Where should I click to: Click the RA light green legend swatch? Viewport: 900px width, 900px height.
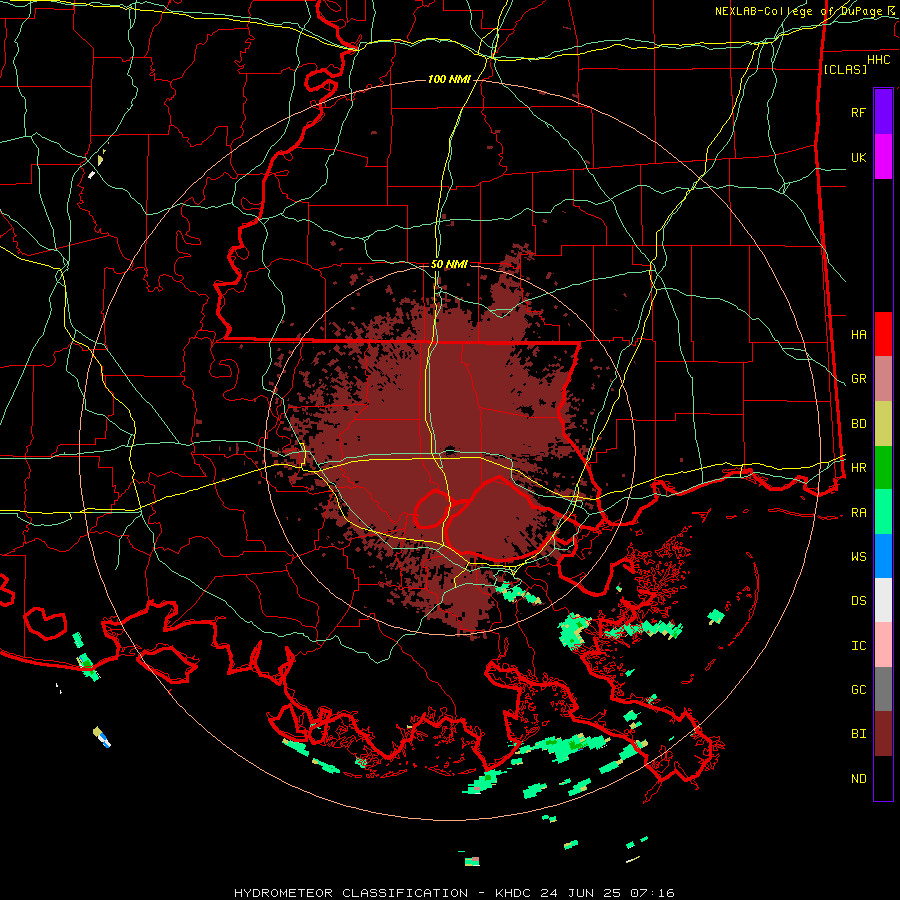pos(883,512)
